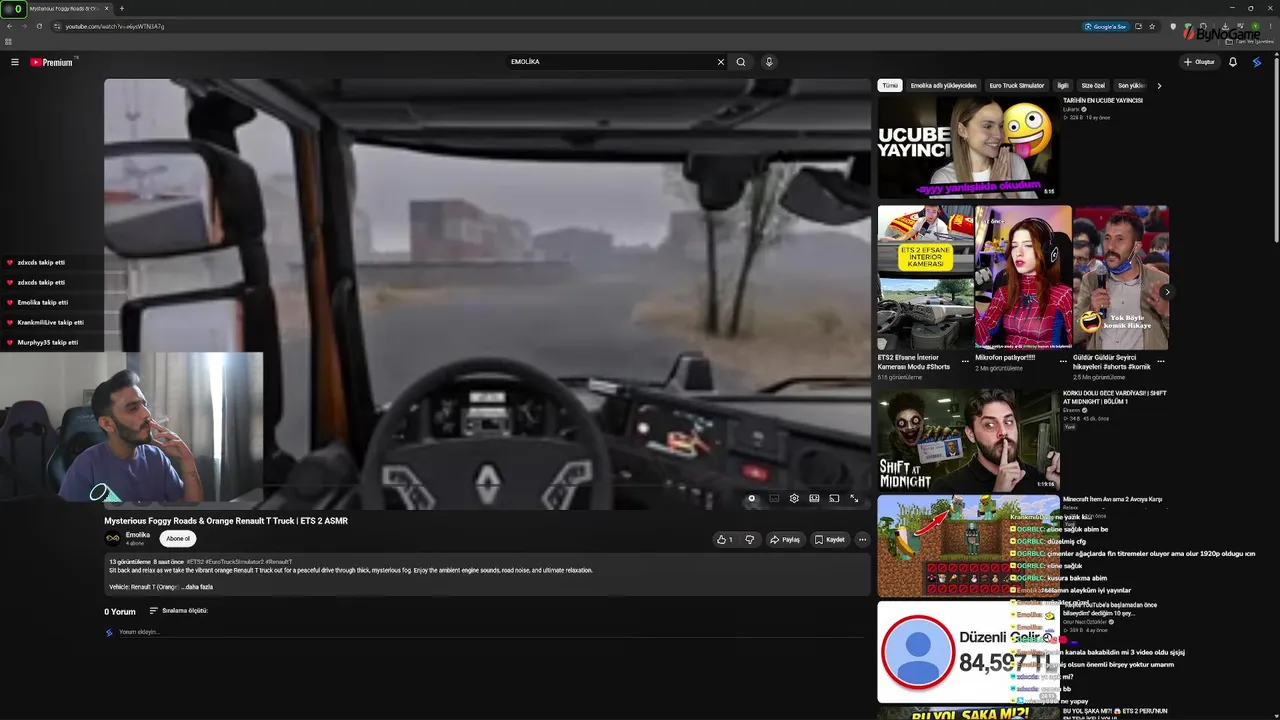Switch the player to theater mode
The image size is (1280, 720).
click(814, 498)
